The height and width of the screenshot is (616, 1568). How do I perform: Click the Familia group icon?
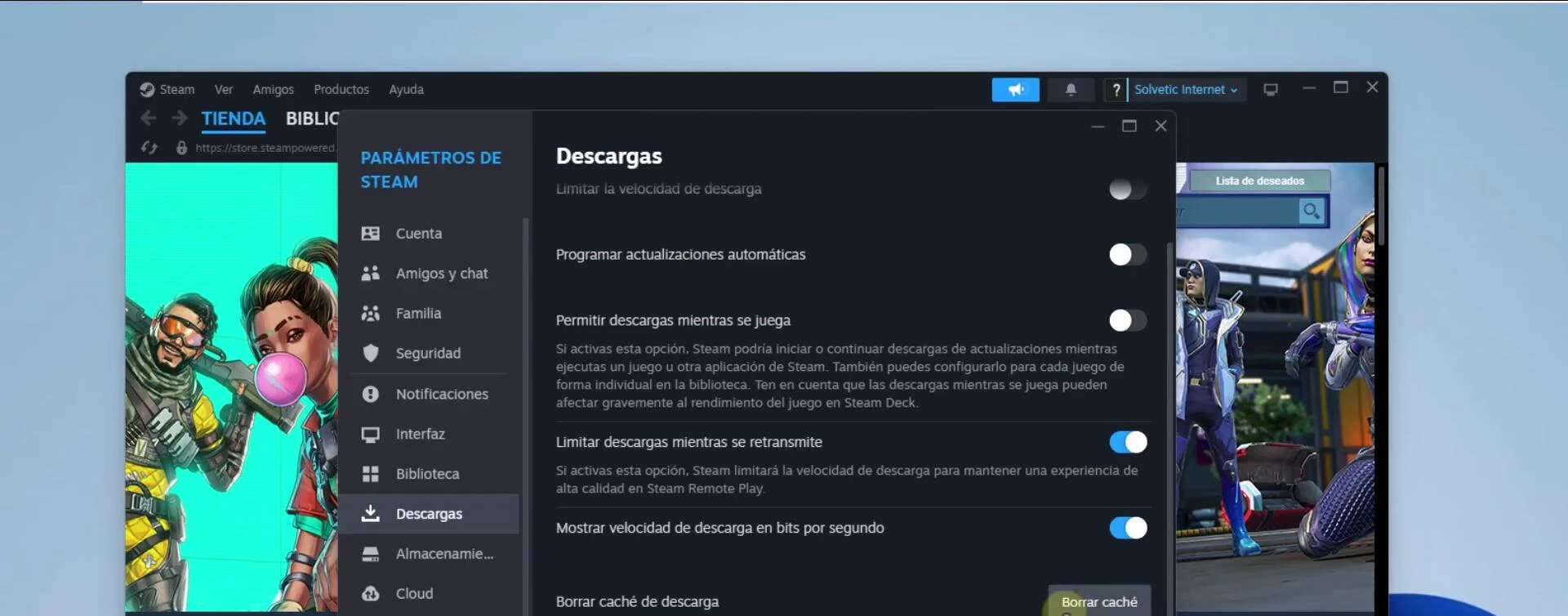(x=370, y=314)
